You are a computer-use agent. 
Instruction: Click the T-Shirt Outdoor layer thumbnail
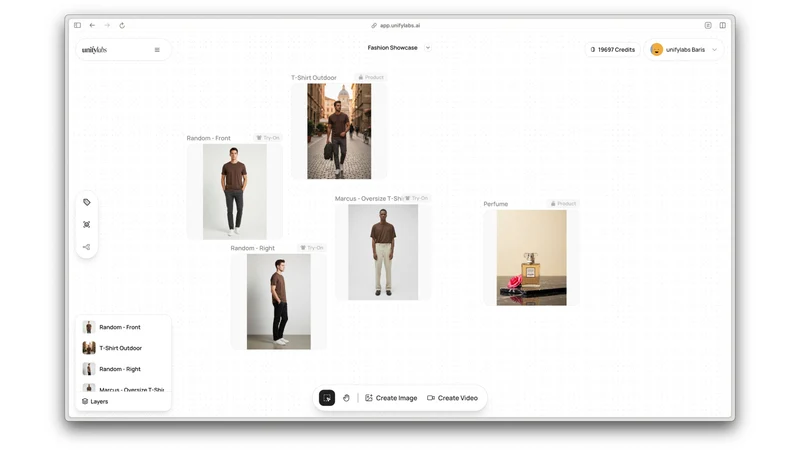click(x=89, y=348)
